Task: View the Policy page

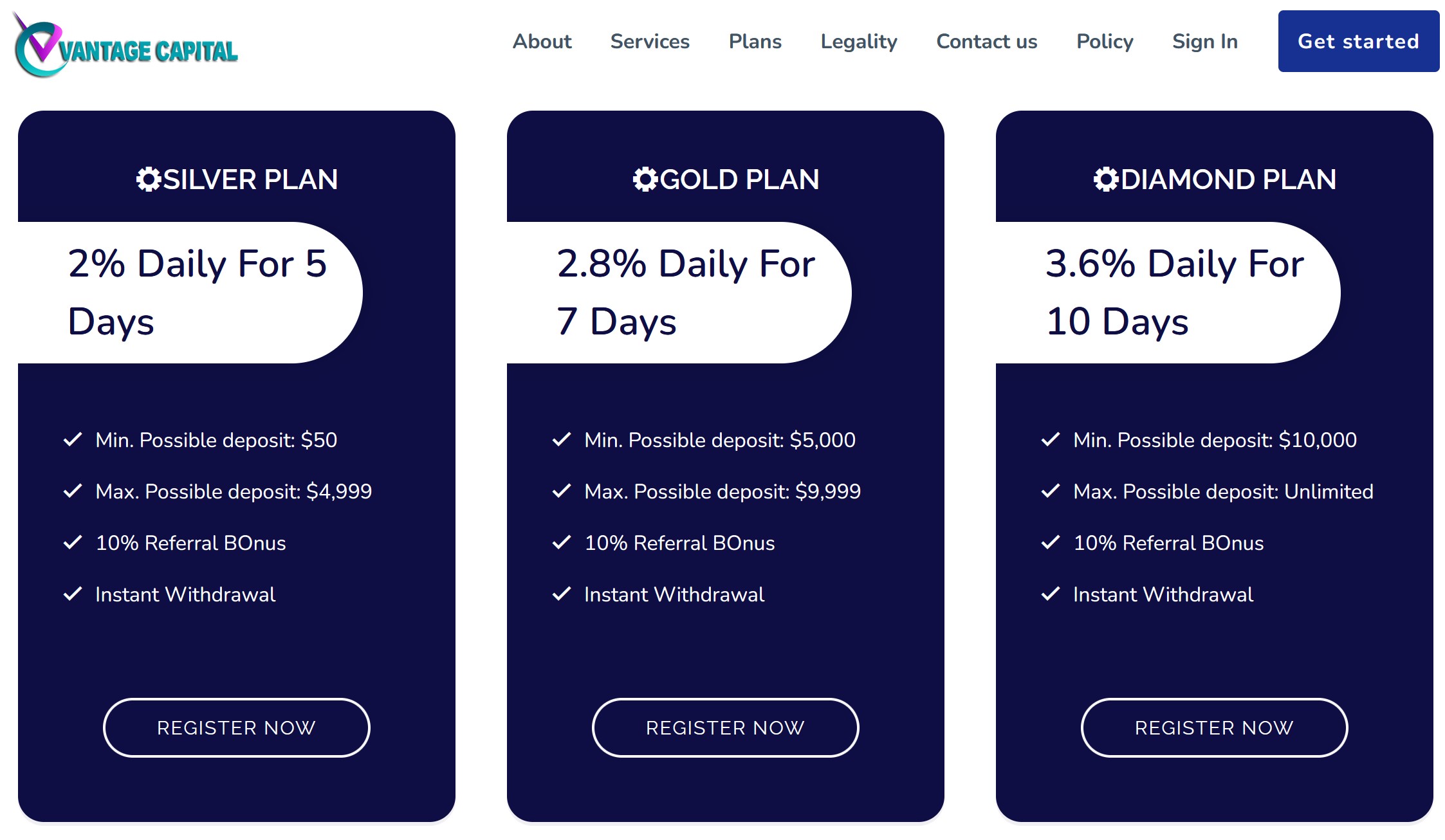Action: pos(1105,42)
